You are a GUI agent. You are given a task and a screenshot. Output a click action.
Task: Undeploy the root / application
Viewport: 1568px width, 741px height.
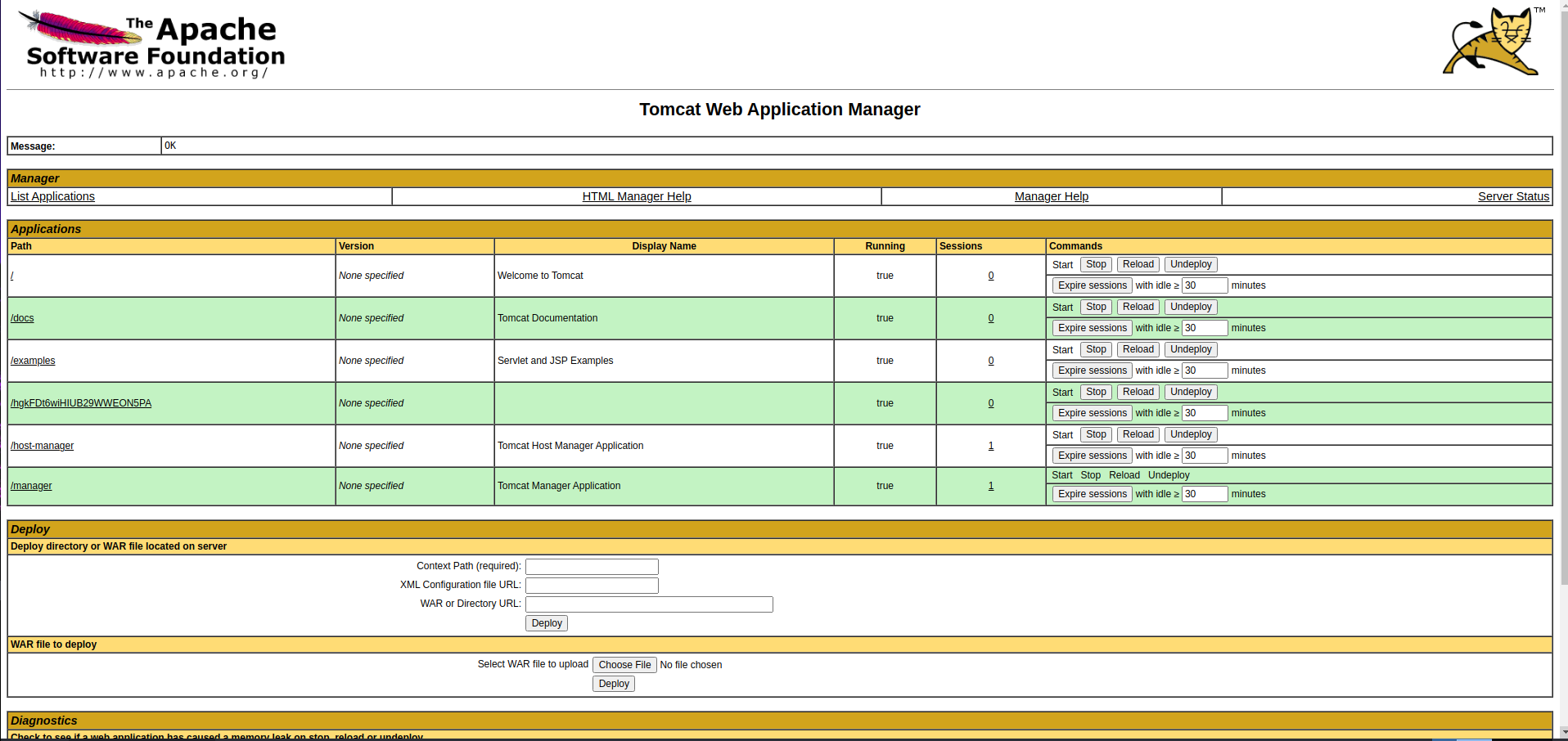[x=1191, y=264]
